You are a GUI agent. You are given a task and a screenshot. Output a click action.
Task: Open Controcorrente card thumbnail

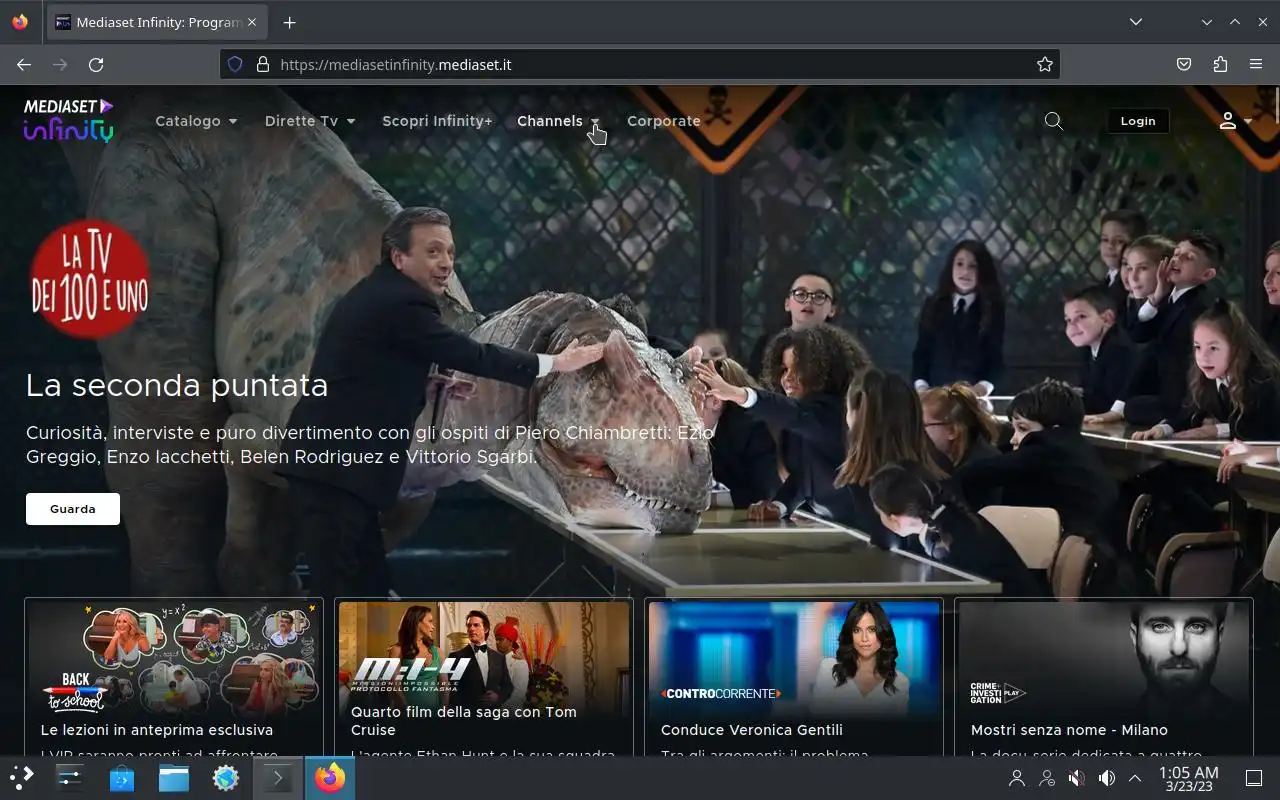[x=794, y=658]
